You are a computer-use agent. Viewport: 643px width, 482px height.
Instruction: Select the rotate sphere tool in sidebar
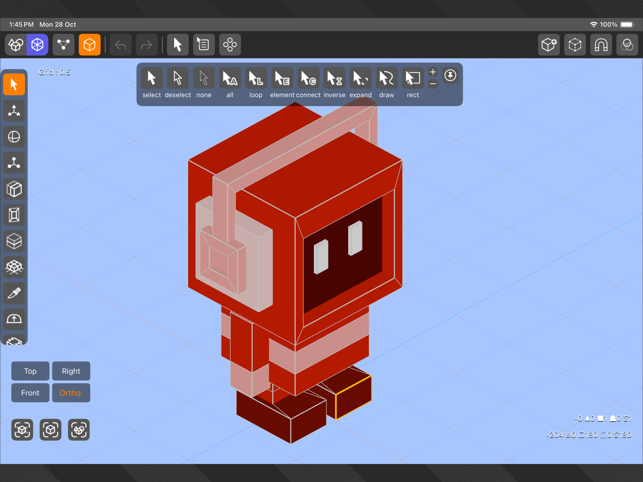(x=14, y=137)
